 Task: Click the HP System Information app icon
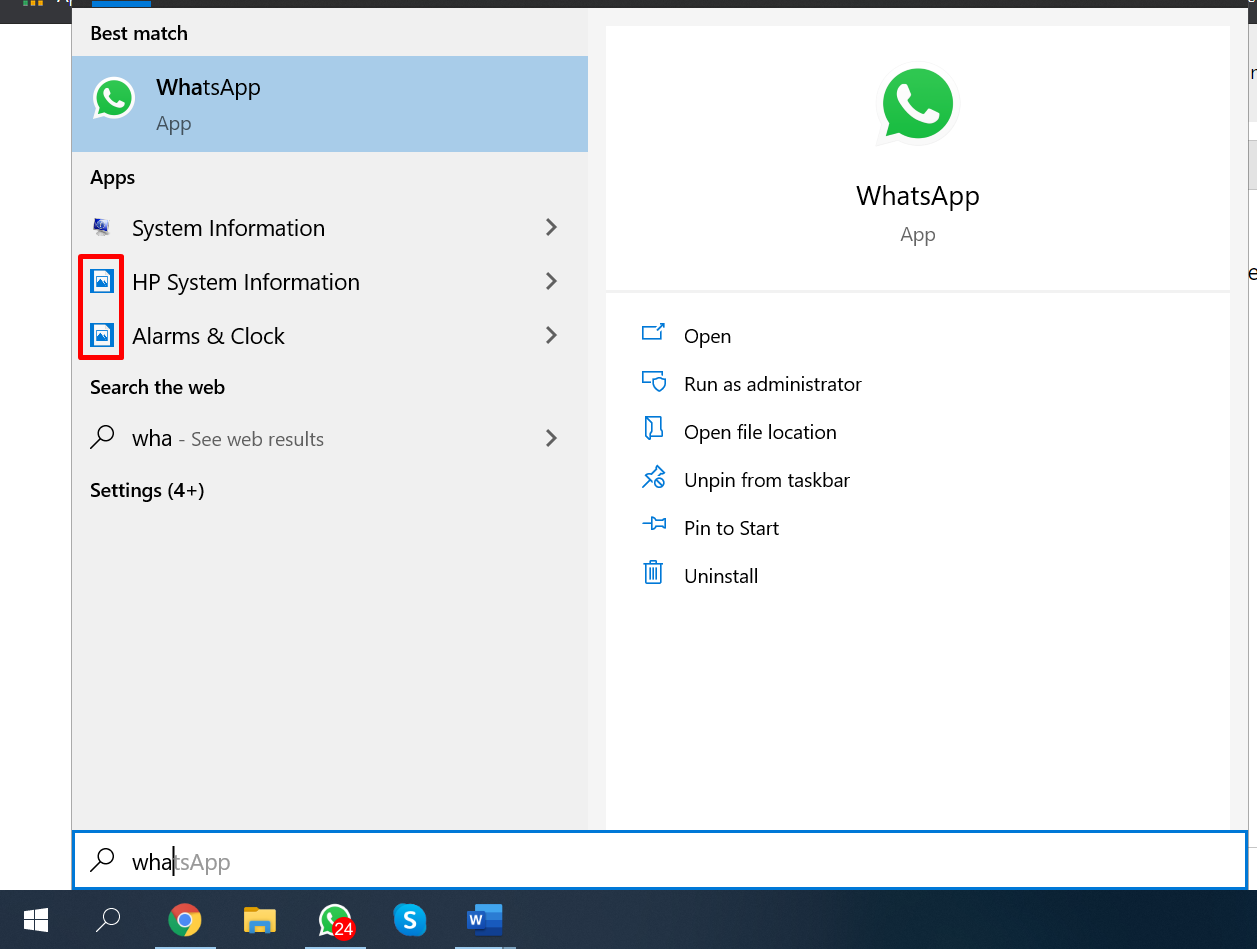pyautogui.click(x=101, y=282)
